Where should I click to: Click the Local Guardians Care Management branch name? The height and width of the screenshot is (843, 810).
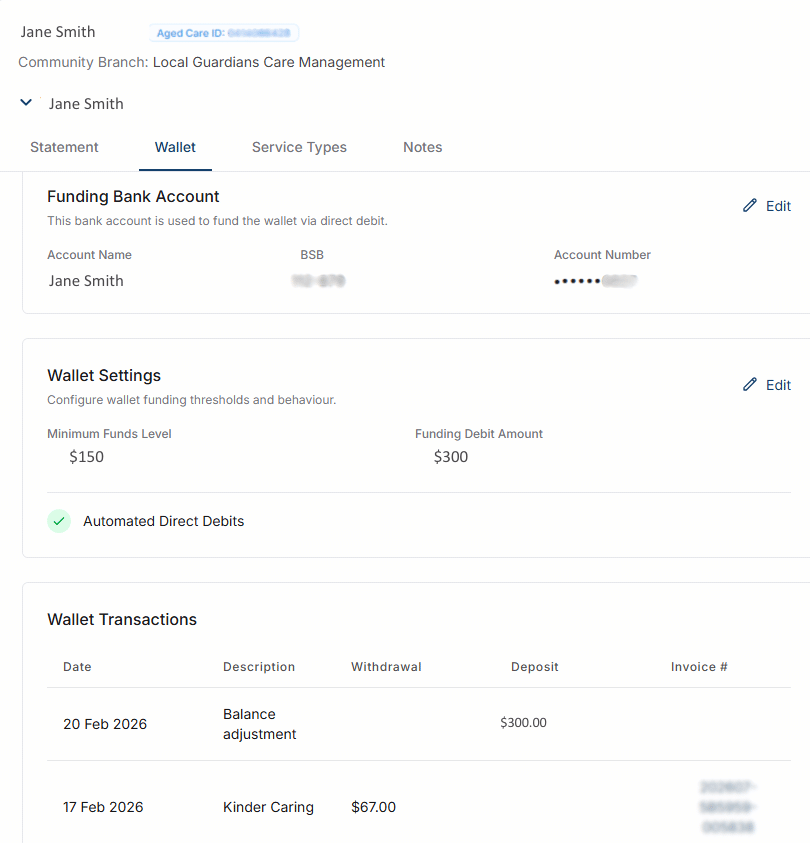click(268, 62)
